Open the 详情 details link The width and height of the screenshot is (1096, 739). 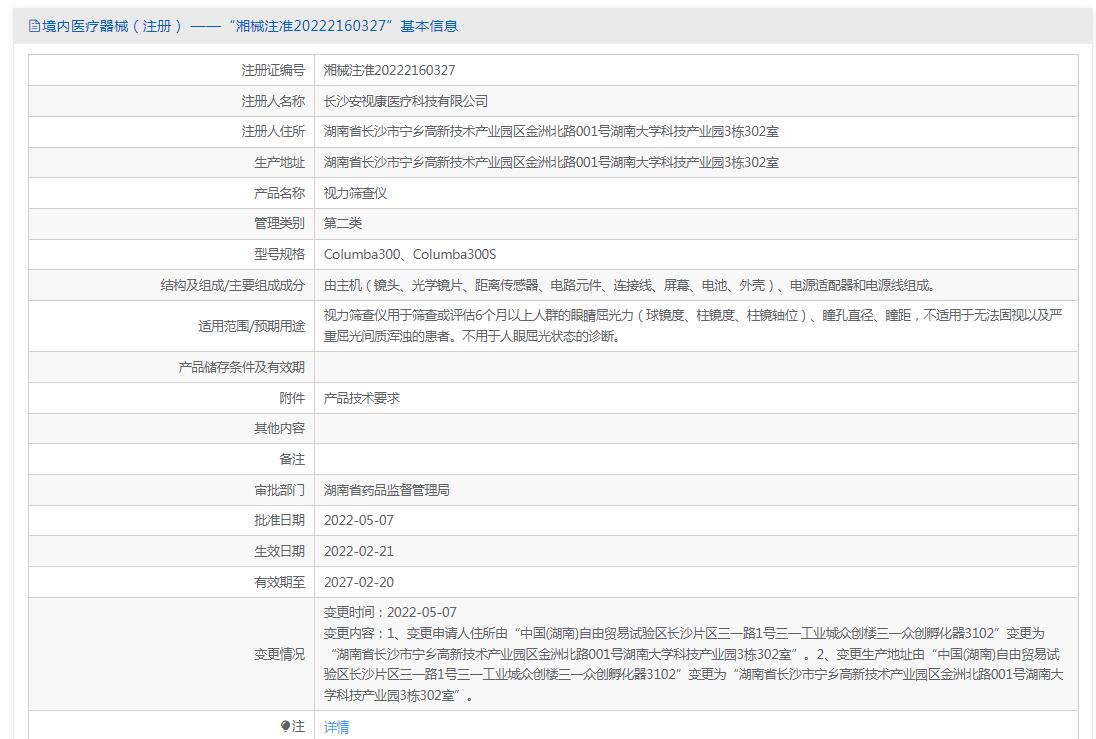337,727
